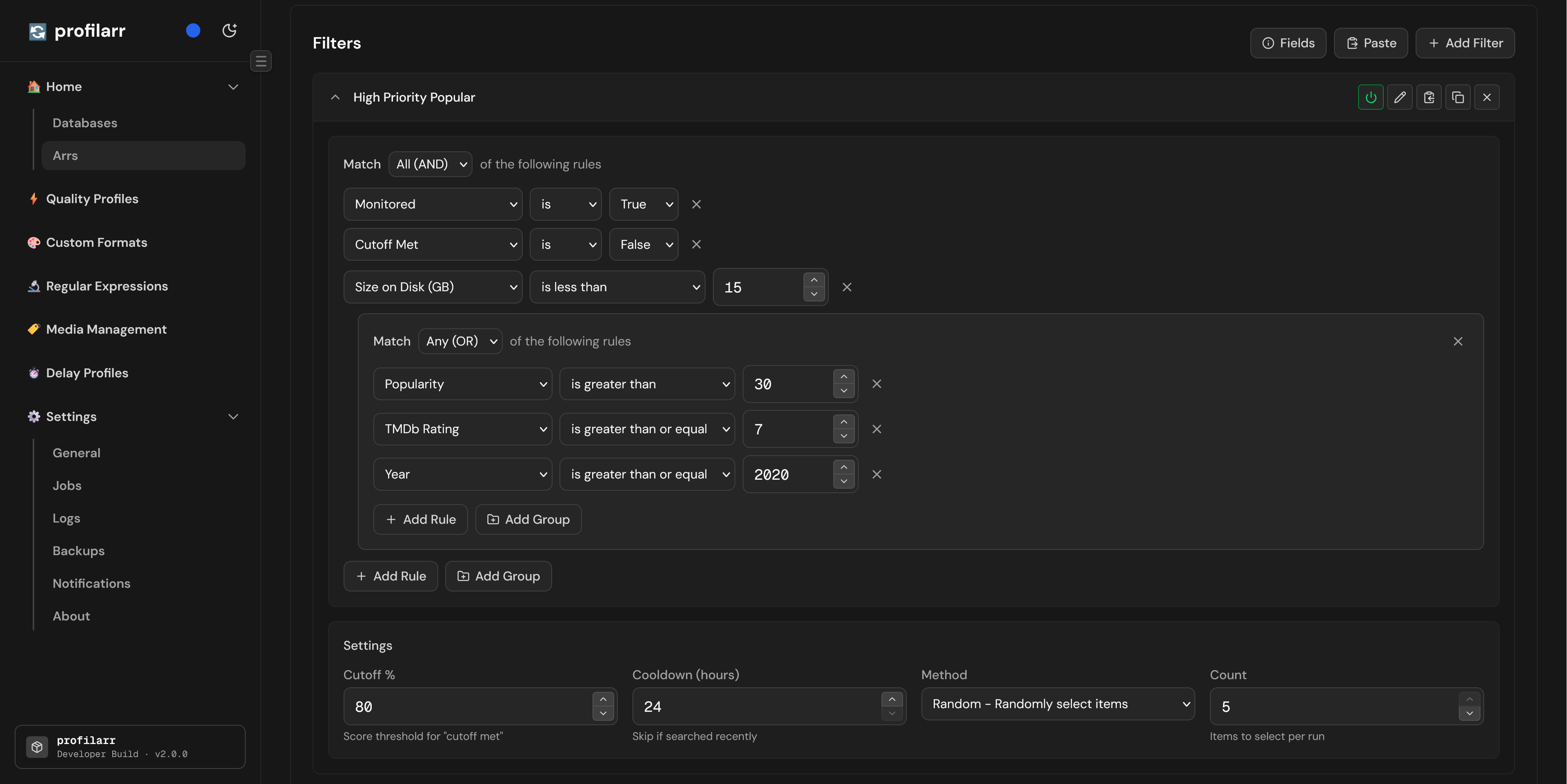
Task: Click the duplicate filter icon
Action: [1458, 97]
